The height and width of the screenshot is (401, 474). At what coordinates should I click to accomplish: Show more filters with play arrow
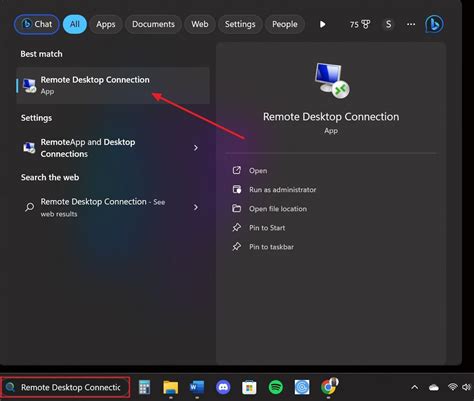click(x=322, y=24)
